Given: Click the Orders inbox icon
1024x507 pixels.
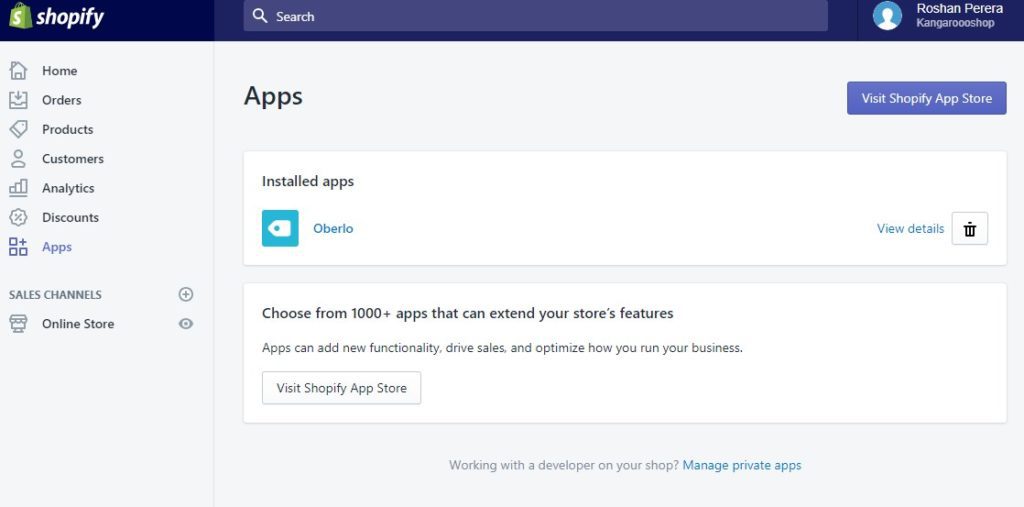Looking at the screenshot, I should 18,100.
